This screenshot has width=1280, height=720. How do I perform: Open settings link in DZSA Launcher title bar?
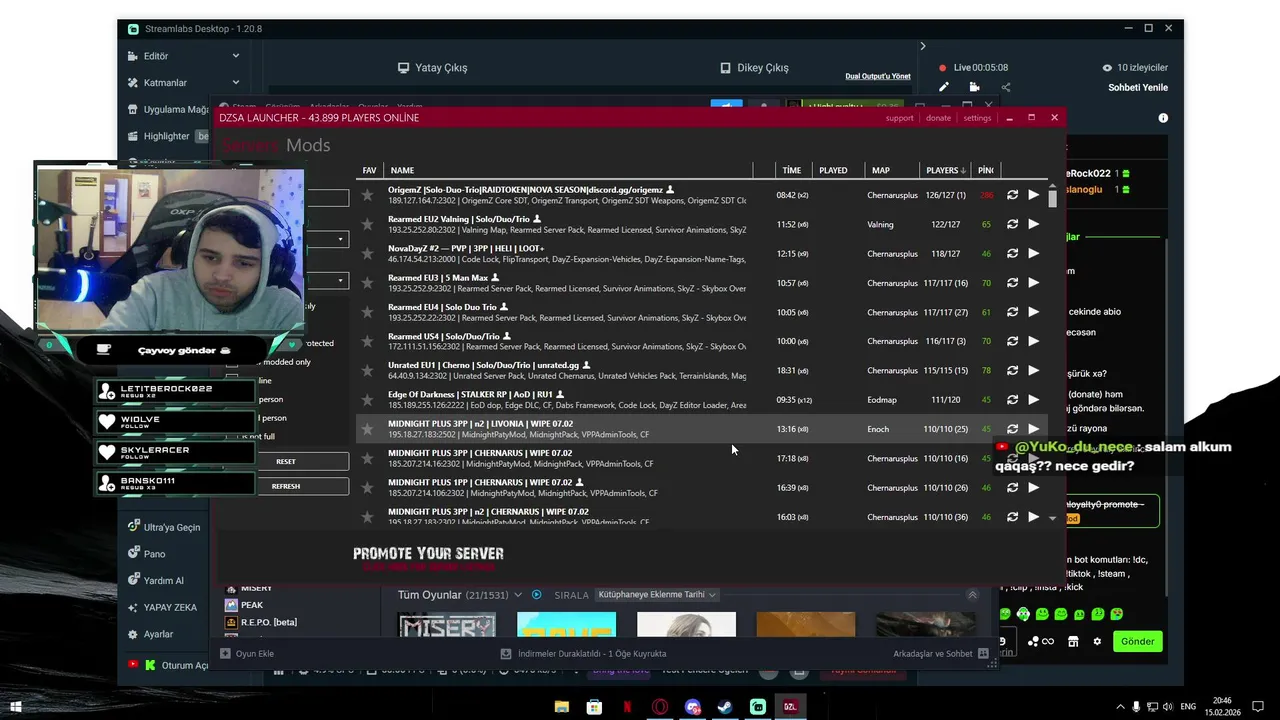[x=977, y=118]
